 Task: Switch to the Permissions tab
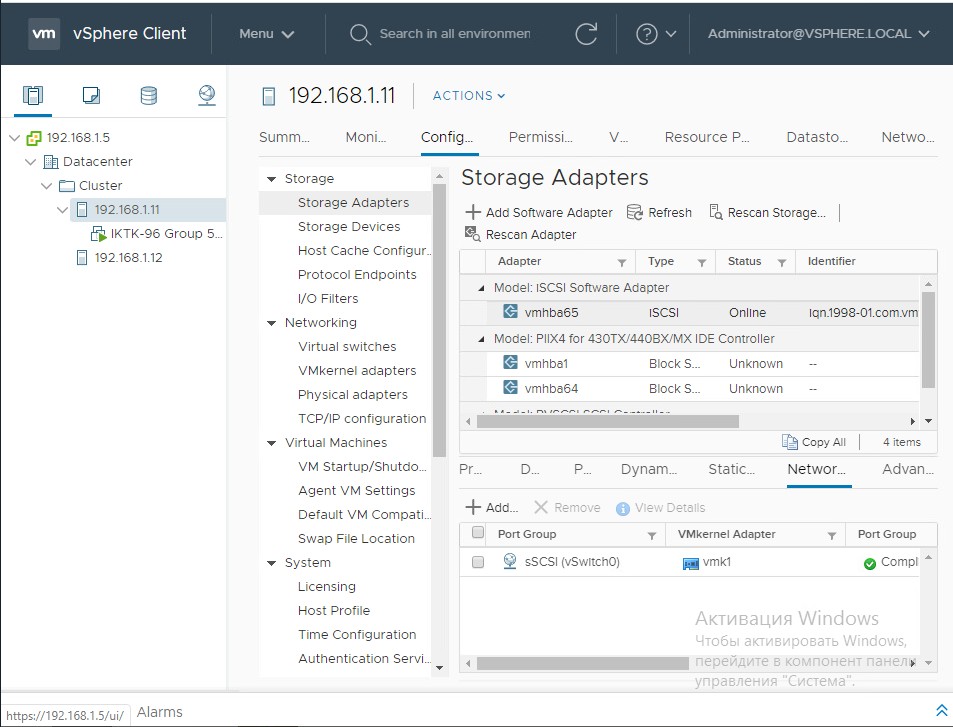point(540,137)
